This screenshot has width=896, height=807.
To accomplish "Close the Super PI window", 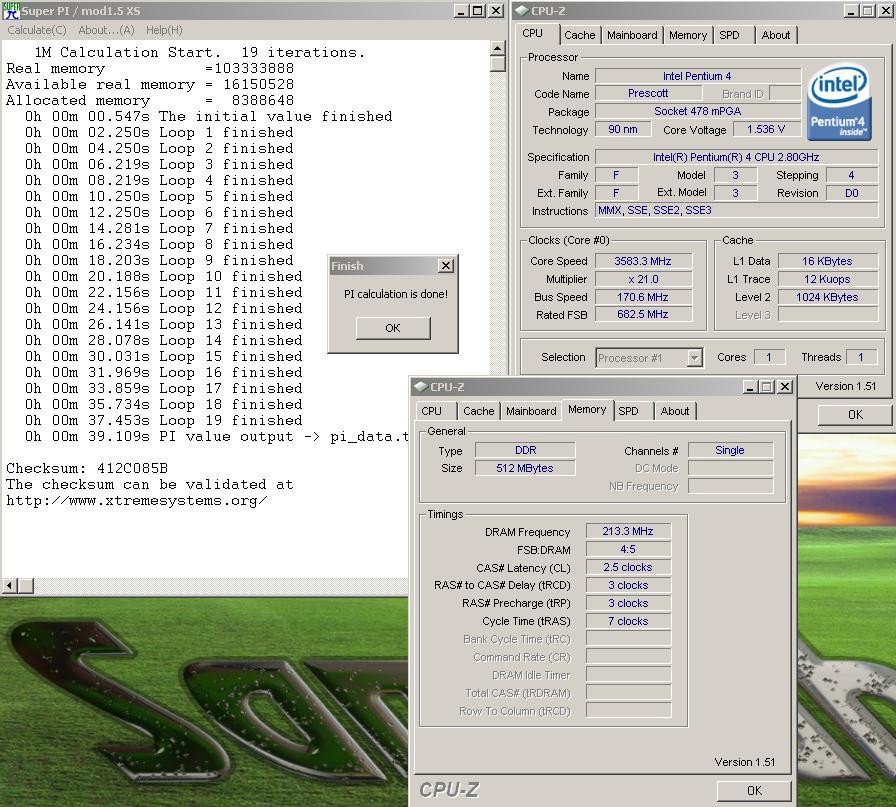I will point(497,11).
